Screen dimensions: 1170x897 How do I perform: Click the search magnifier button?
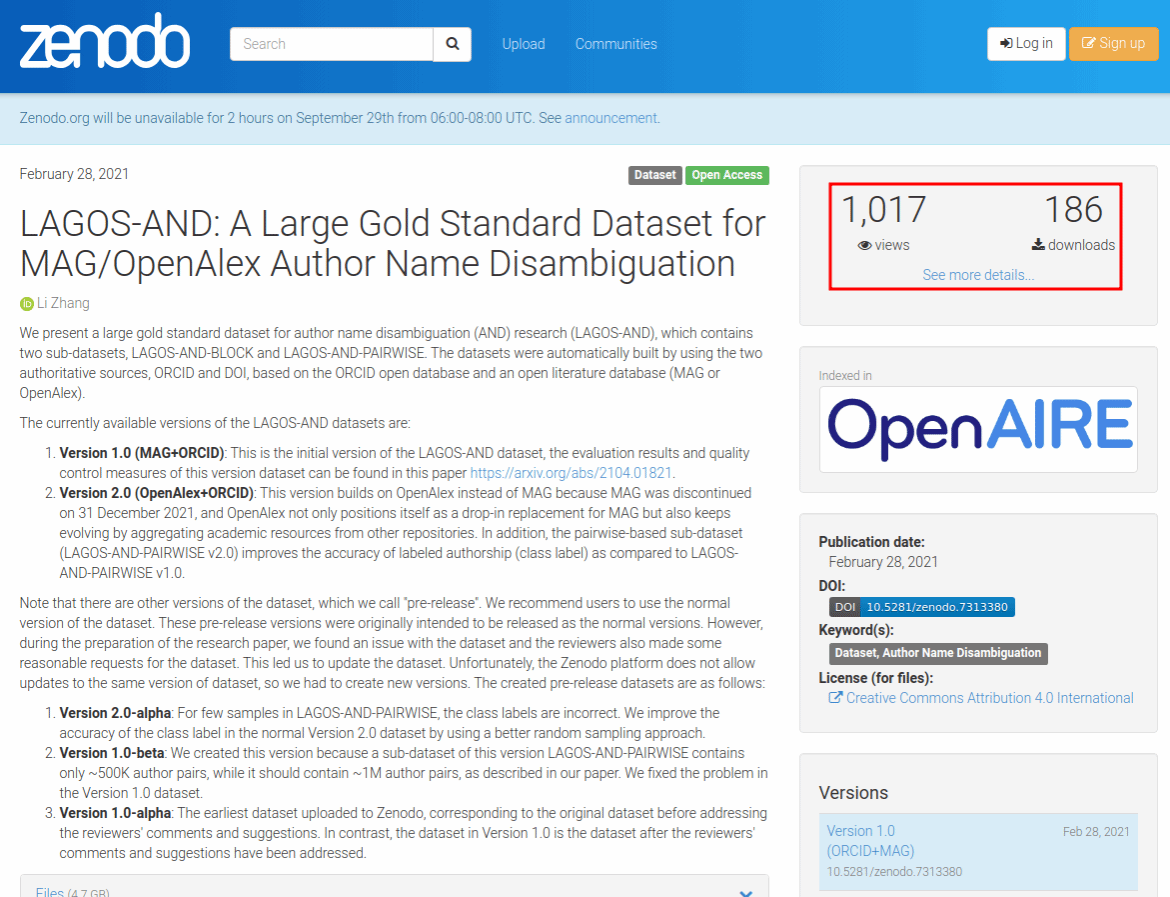pyautogui.click(x=452, y=44)
